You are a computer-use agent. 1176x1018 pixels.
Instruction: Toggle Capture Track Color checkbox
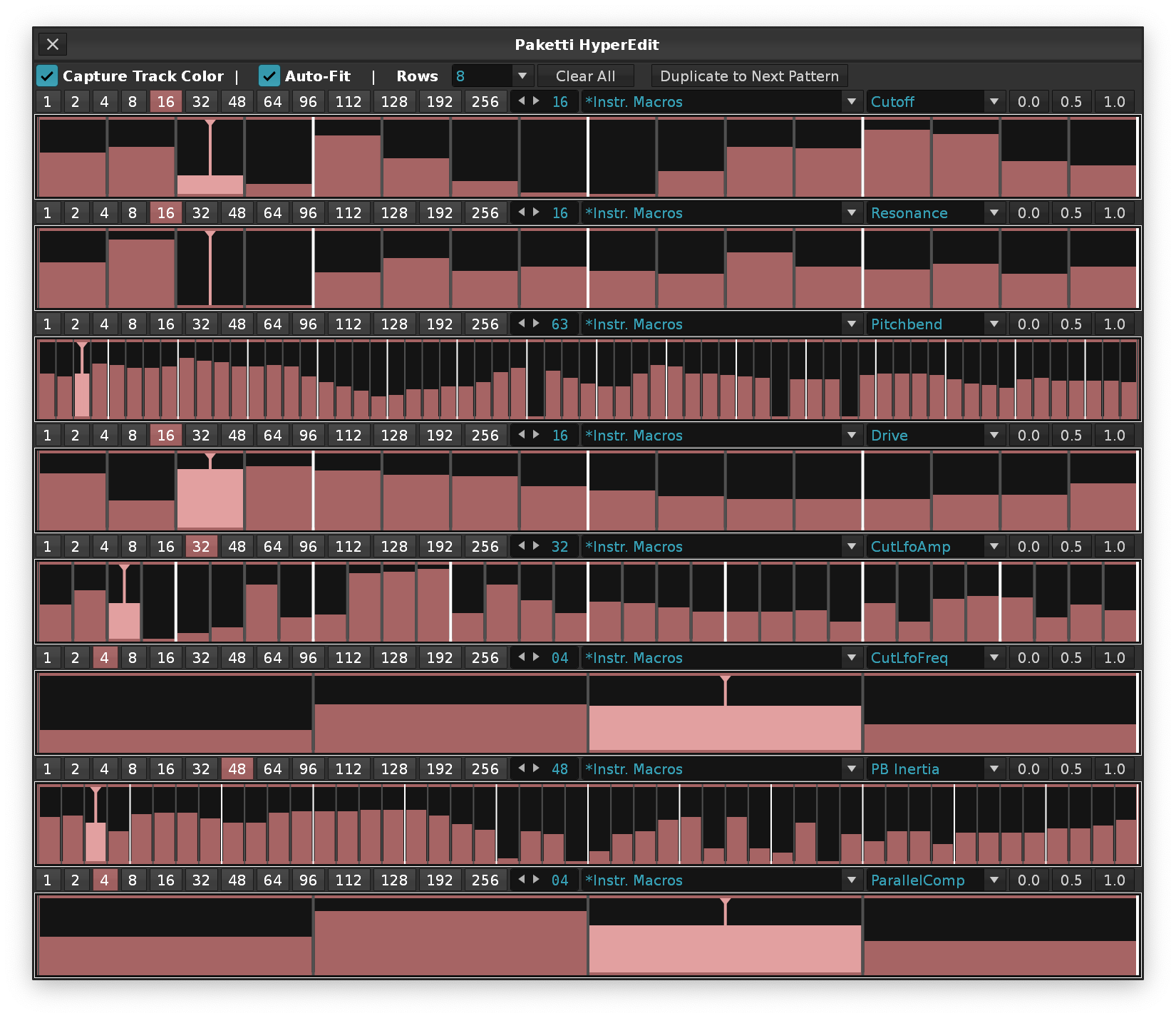[47, 76]
